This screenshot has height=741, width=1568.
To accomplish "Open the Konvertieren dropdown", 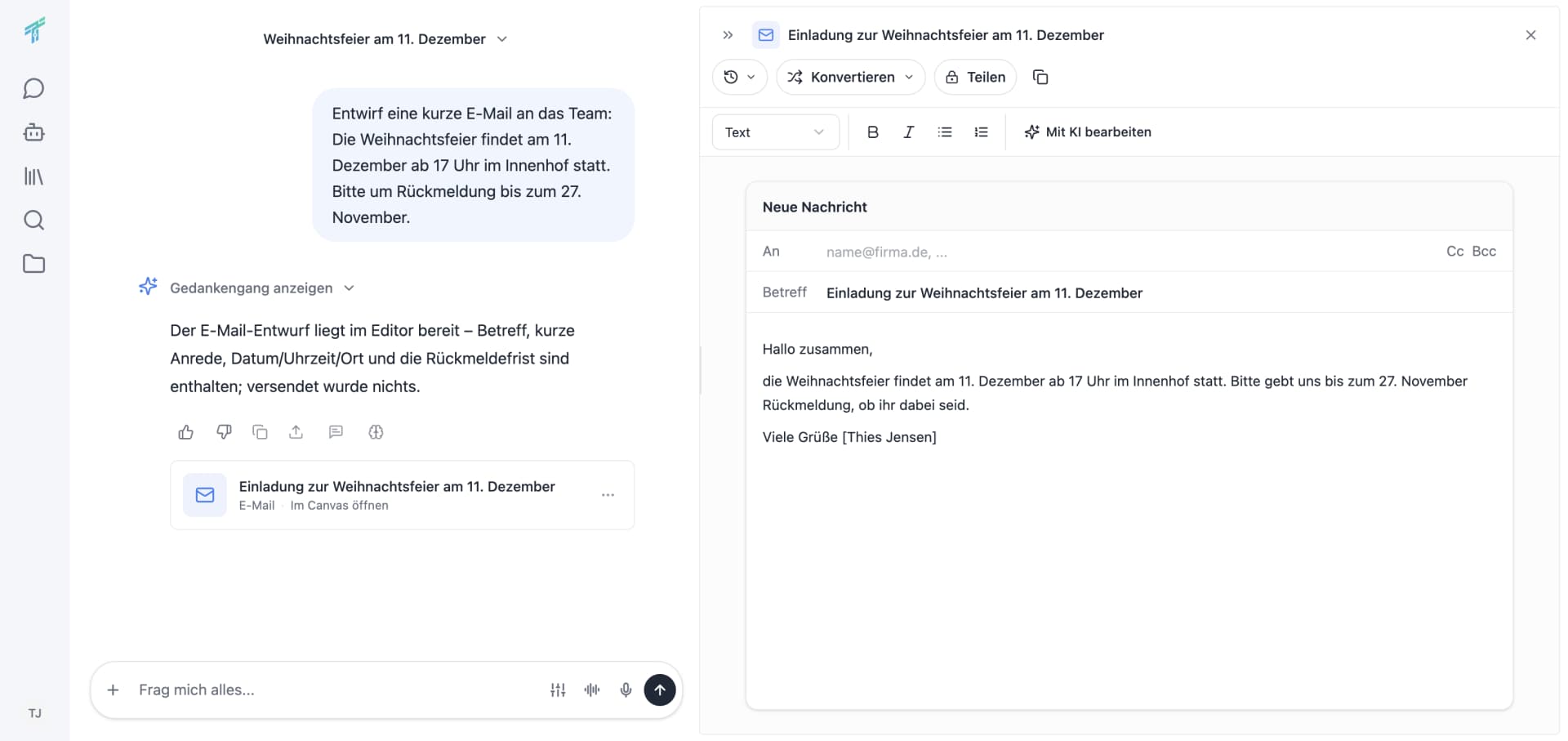I will coord(850,77).
